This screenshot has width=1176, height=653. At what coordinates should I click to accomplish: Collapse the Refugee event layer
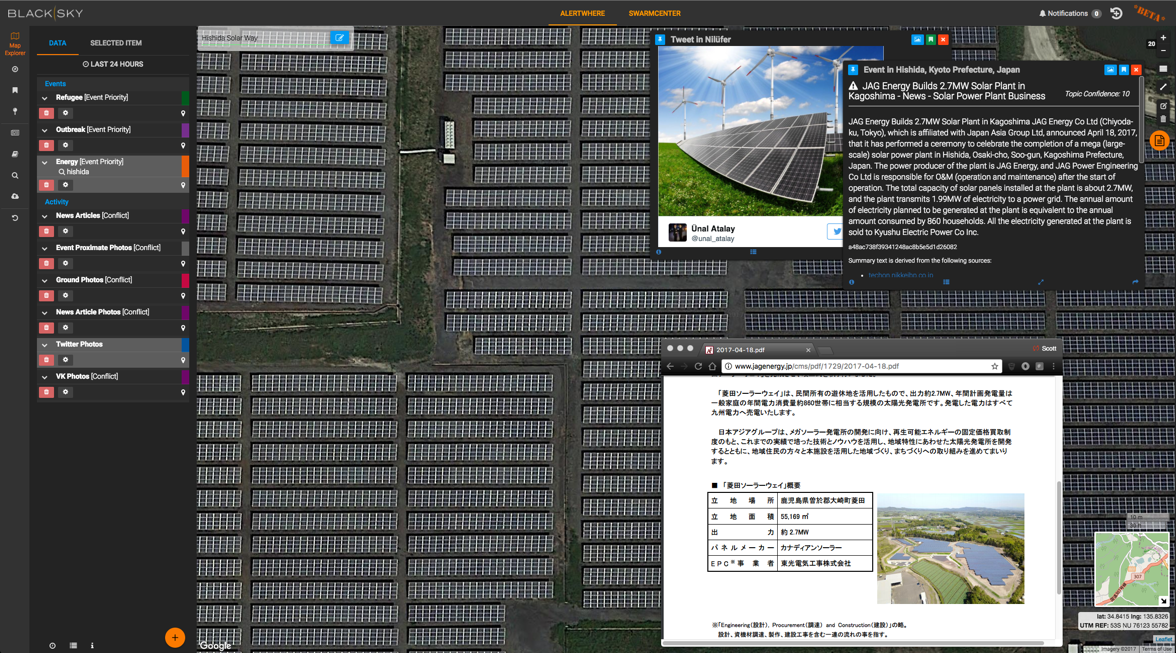tap(44, 98)
